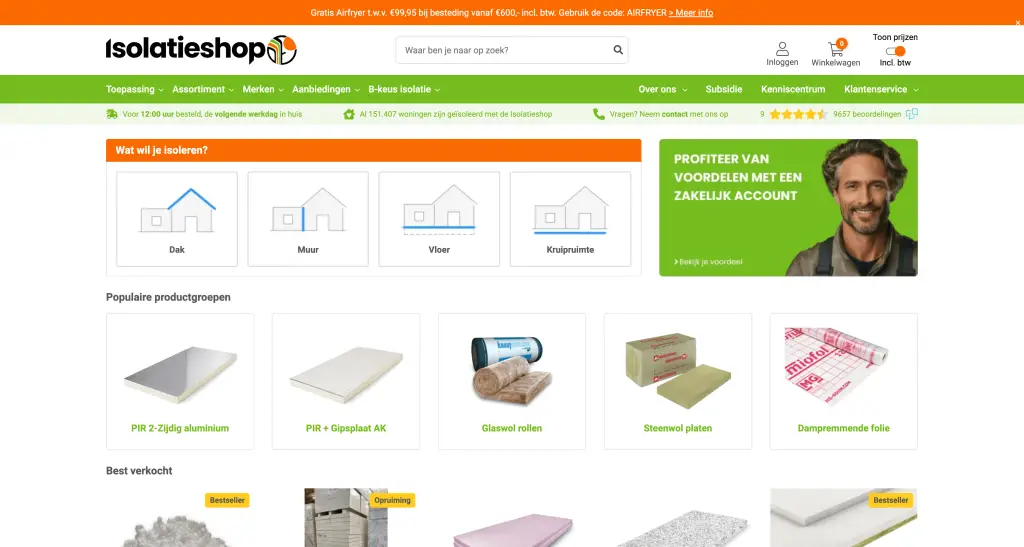Toggle the Incl. btw price switch
Viewport: 1024px width, 547px height.
click(895, 51)
